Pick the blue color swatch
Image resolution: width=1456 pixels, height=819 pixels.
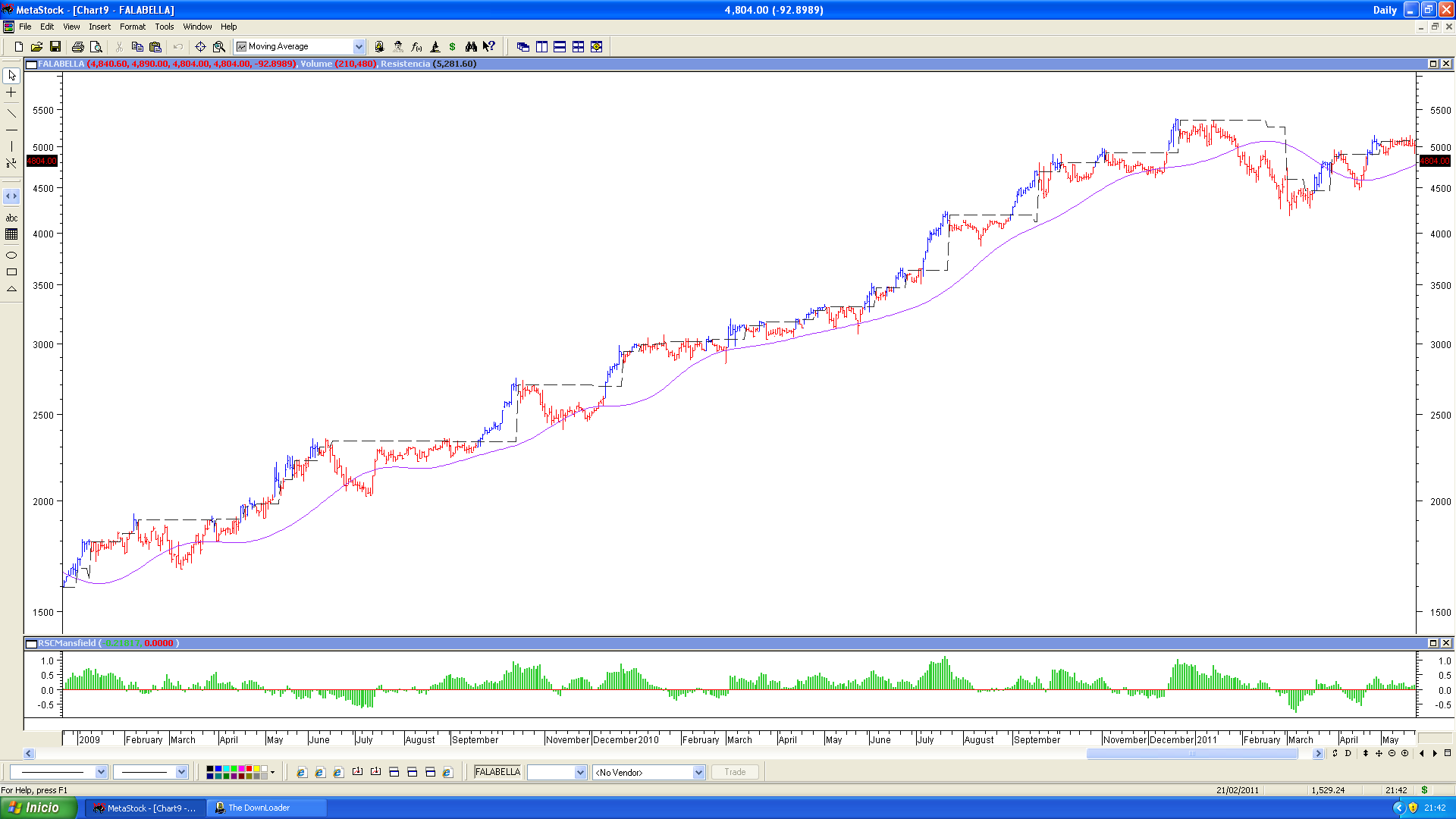(218, 769)
